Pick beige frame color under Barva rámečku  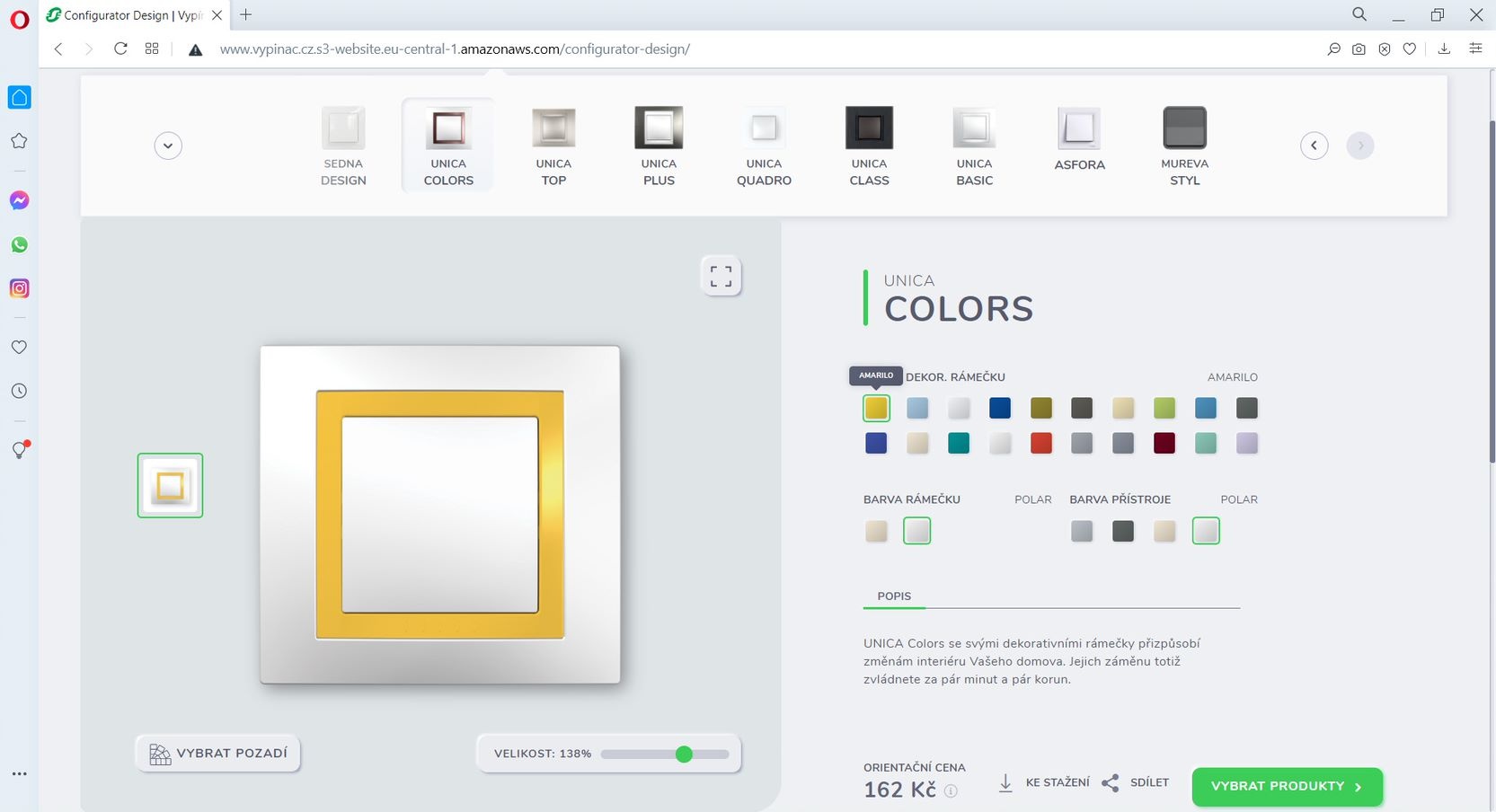point(876,531)
